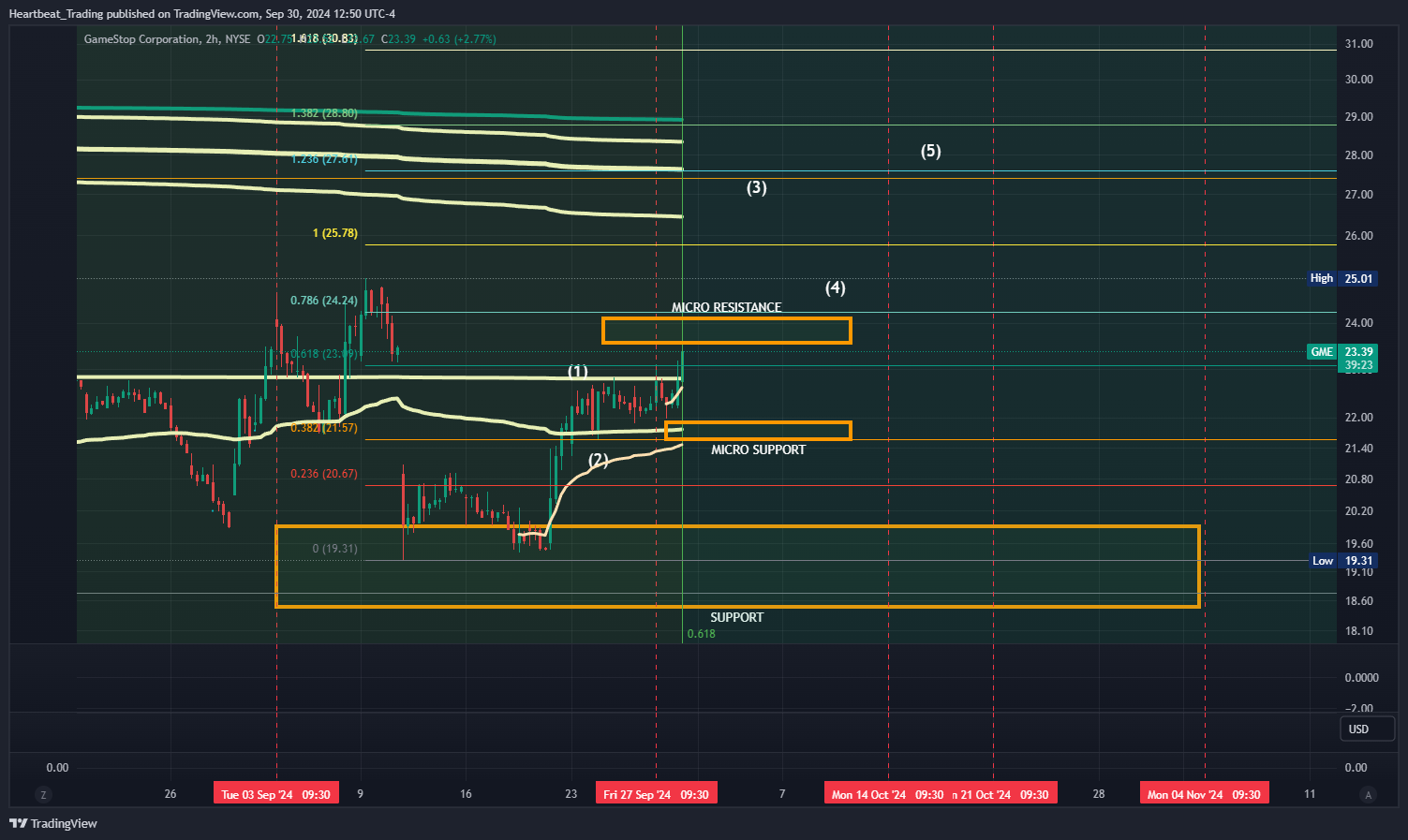Select the 0.786 (24.24) Fibonacci label
Screen dimensions: 1408x840
pyautogui.click(x=324, y=301)
